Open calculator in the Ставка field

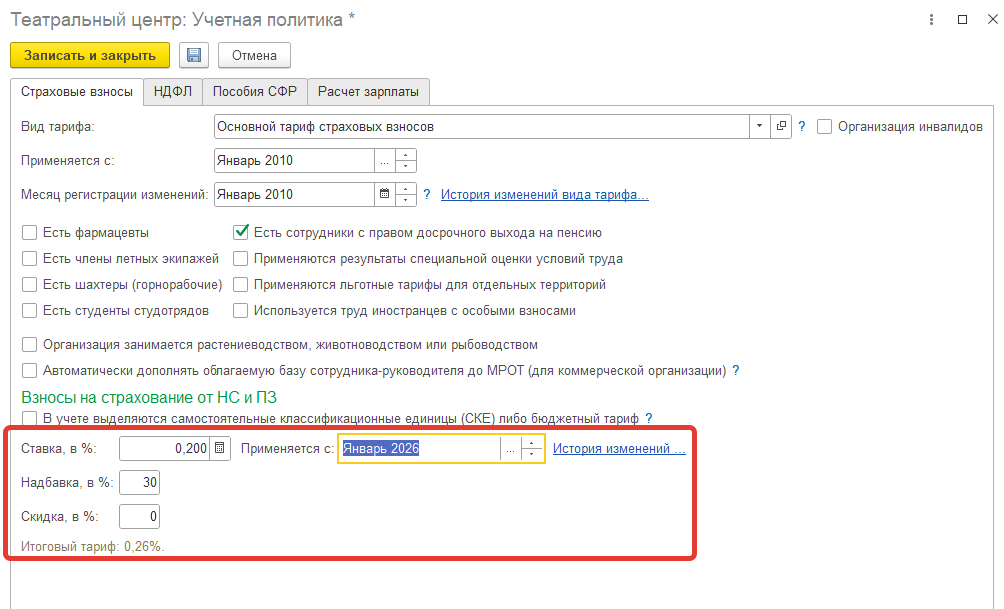coord(220,448)
